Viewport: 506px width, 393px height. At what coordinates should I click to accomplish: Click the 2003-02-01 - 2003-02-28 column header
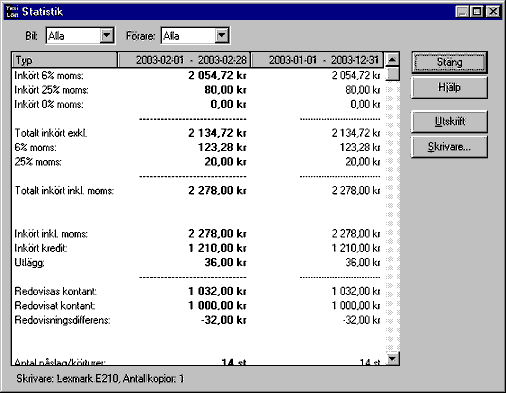tap(184, 60)
